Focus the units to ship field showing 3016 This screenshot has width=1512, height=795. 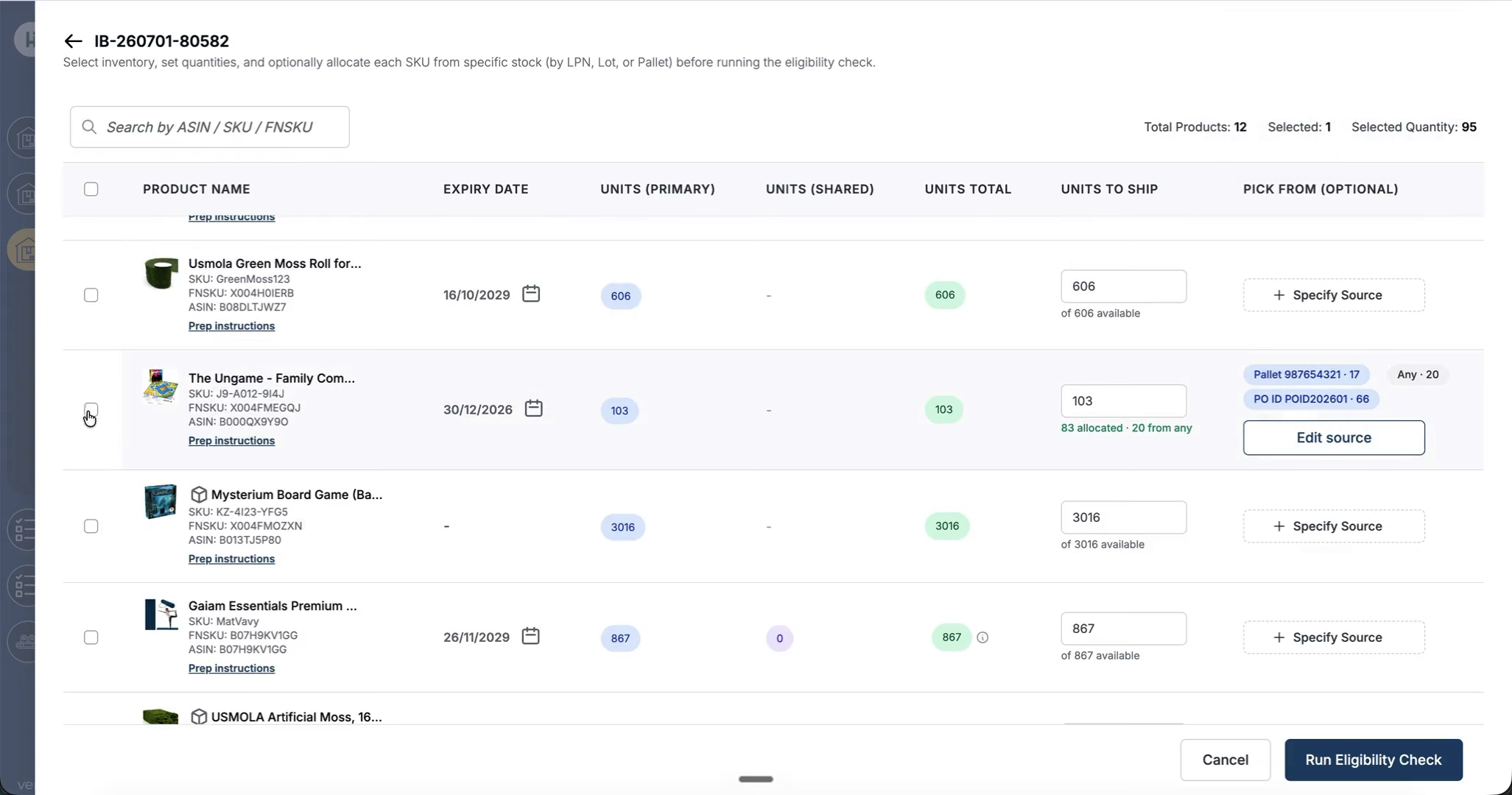[x=1123, y=517]
